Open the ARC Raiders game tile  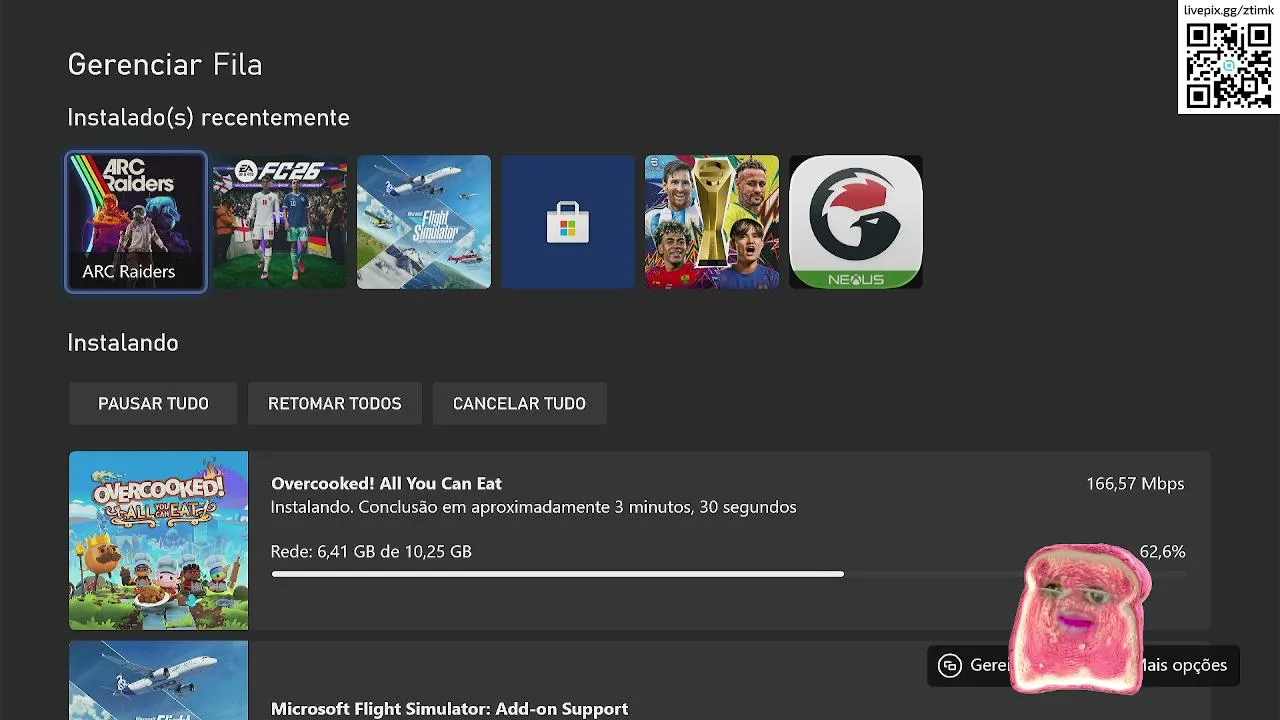136,222
